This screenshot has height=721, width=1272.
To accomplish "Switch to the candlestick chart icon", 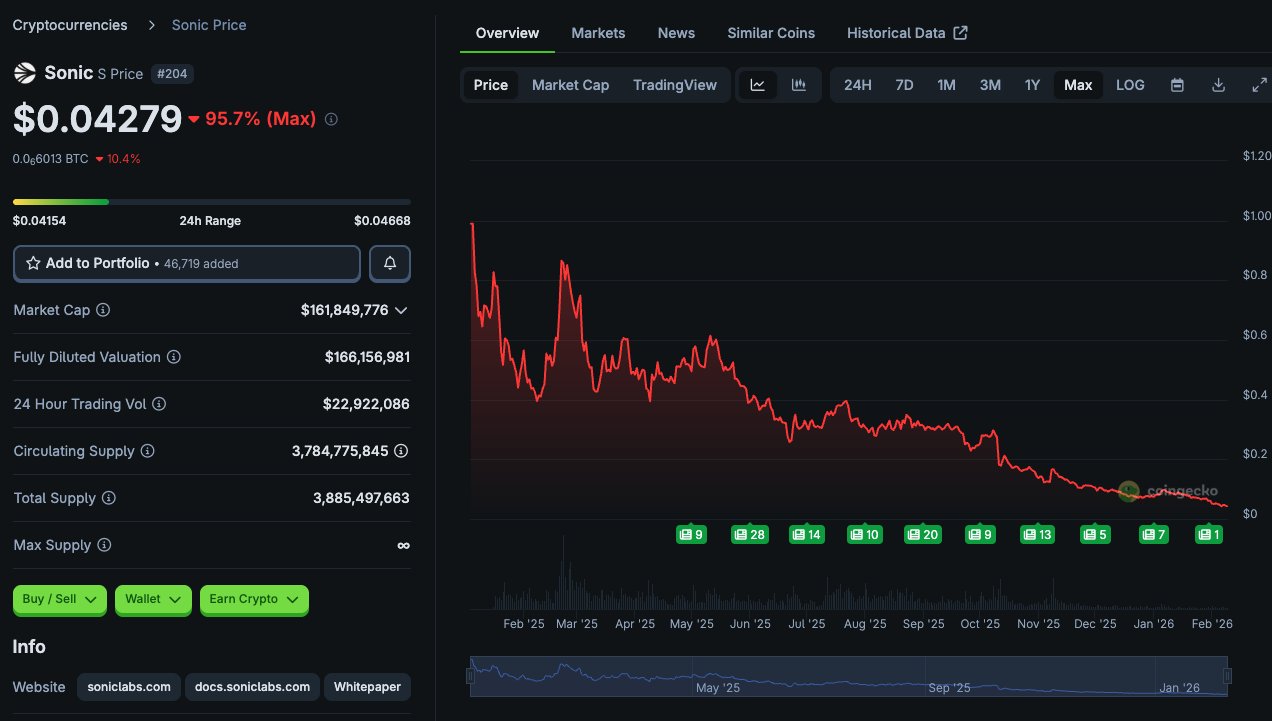I will click(798, 85).
